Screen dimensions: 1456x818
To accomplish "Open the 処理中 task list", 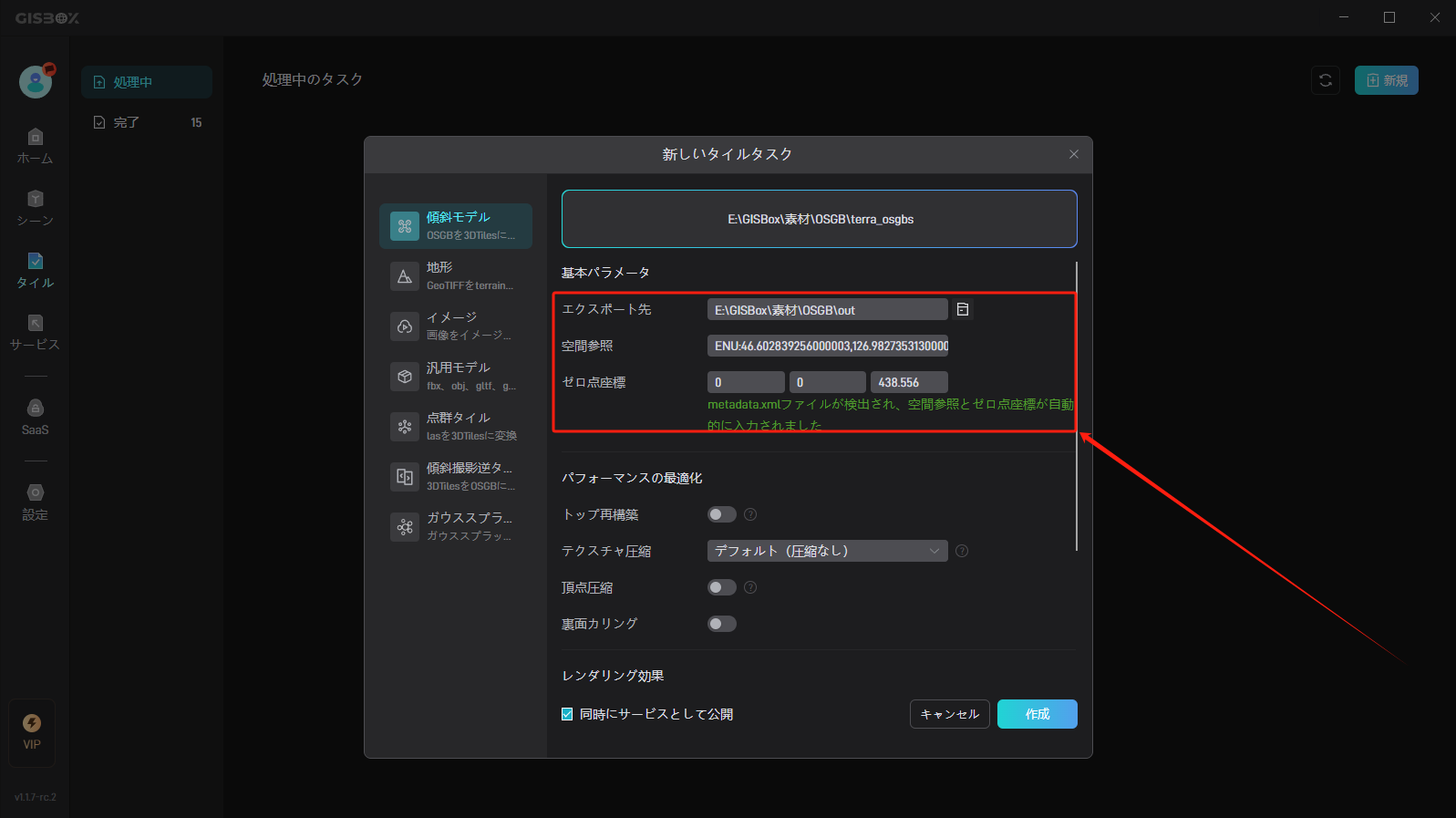I will click(147, 82).
